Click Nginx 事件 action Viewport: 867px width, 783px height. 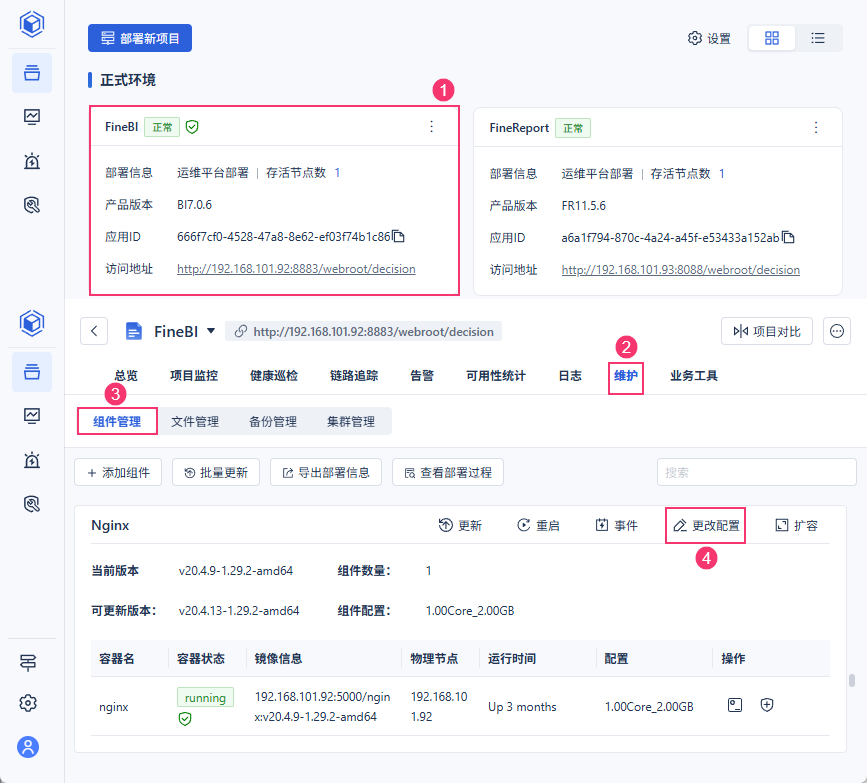[617, 525]
